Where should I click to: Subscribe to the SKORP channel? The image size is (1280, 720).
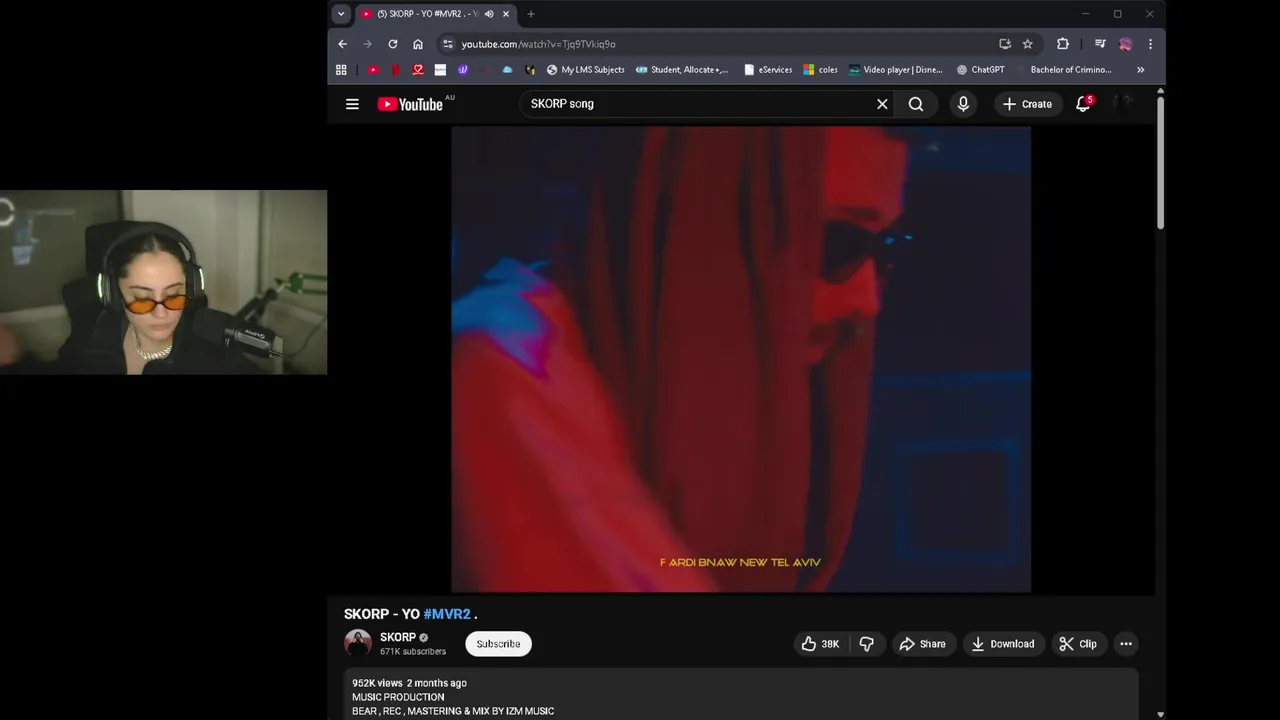(x=498, y=644)
